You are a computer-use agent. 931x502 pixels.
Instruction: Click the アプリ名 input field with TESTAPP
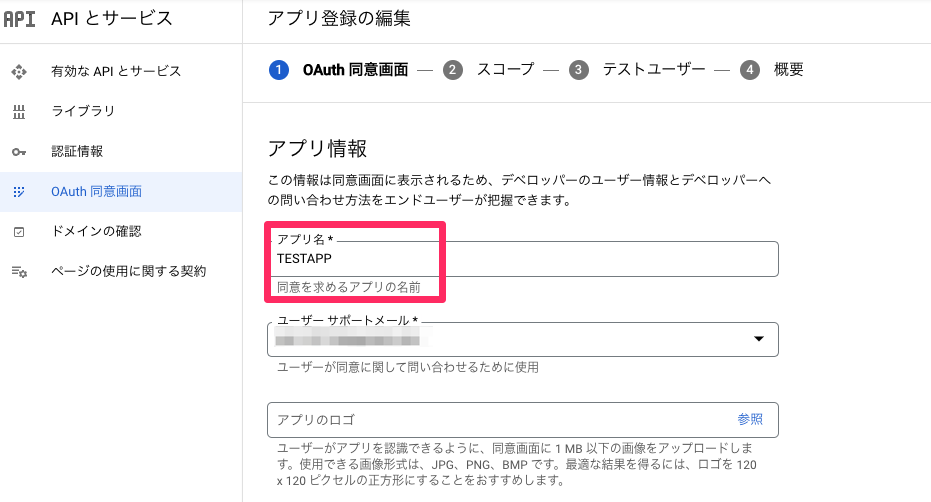[x=522, y=259]
